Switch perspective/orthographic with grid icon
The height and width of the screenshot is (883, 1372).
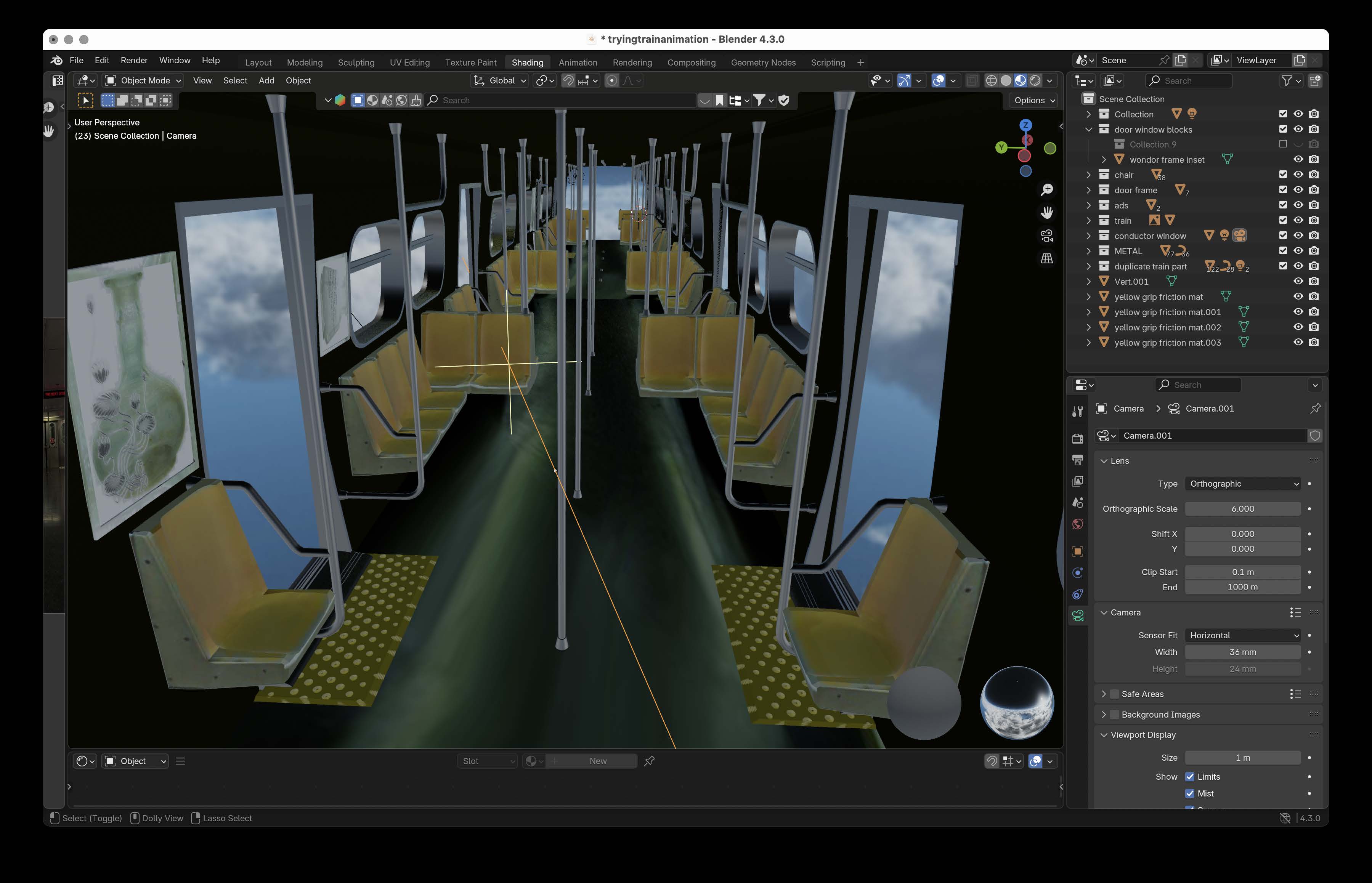click(1046, 259)
